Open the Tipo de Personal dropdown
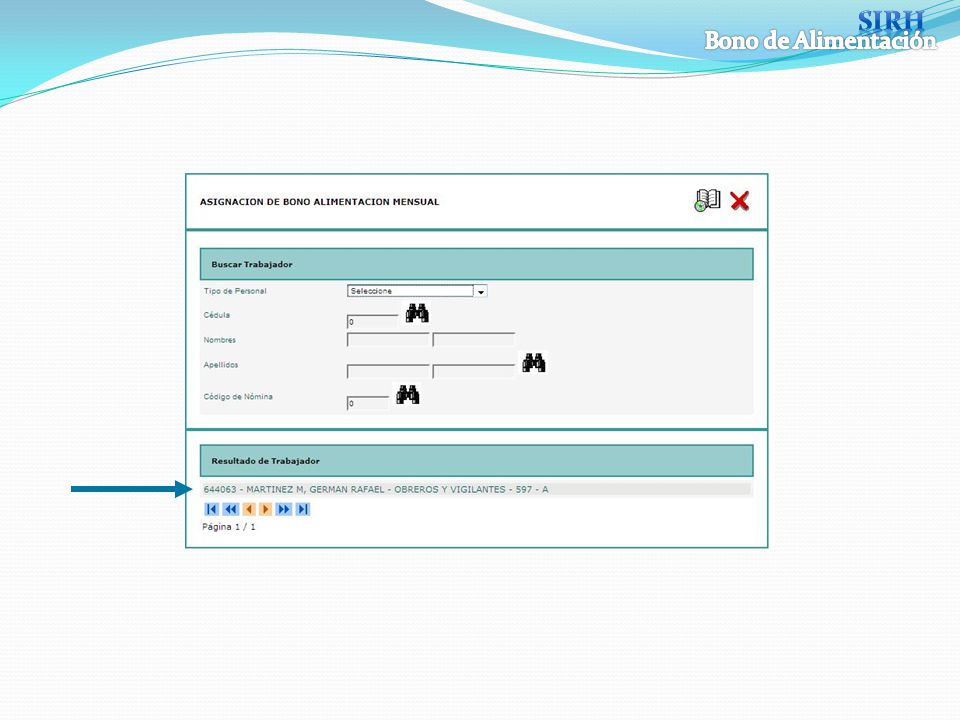 pyautogui.click(x=417, y=291)
